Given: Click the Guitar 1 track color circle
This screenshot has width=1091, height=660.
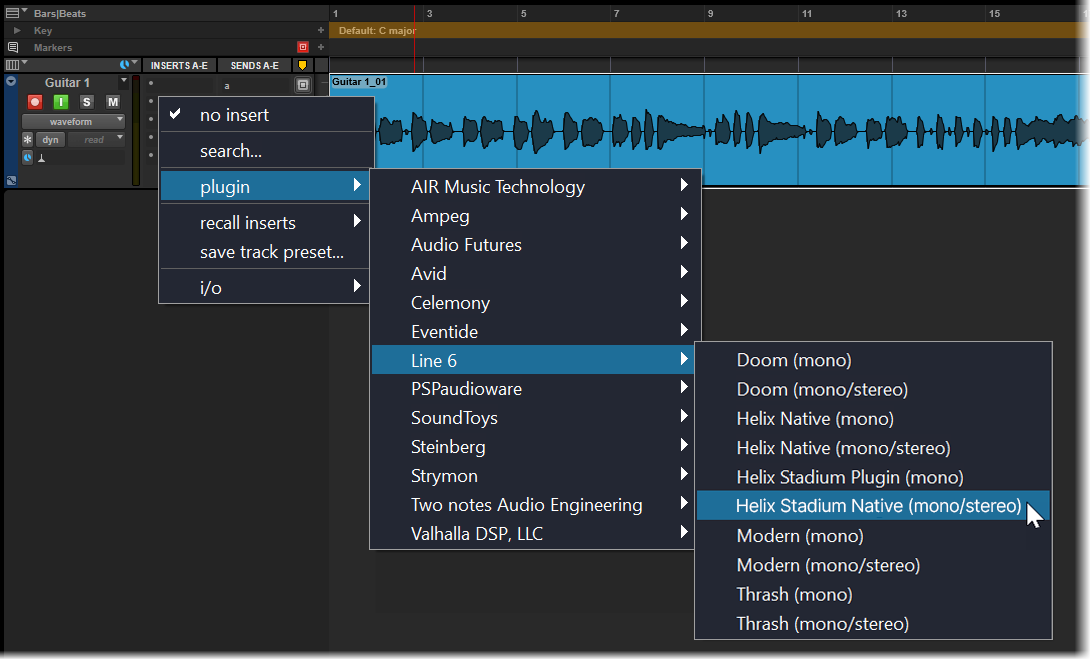Looking at the screenshot, I should click(x=11, y=81).
